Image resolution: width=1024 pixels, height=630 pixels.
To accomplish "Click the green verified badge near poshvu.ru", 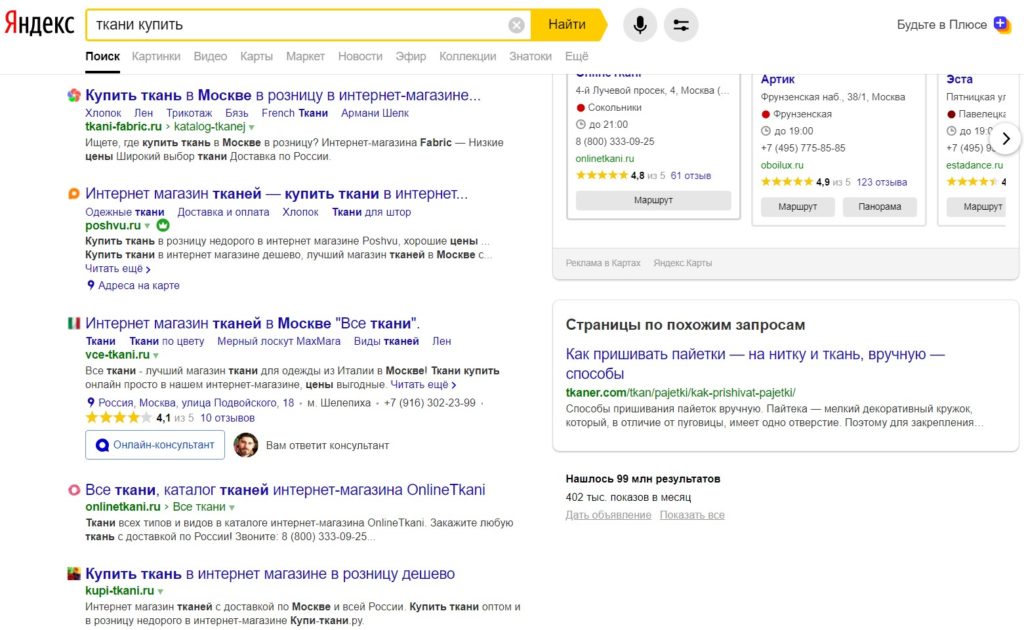I will [163, 225].
